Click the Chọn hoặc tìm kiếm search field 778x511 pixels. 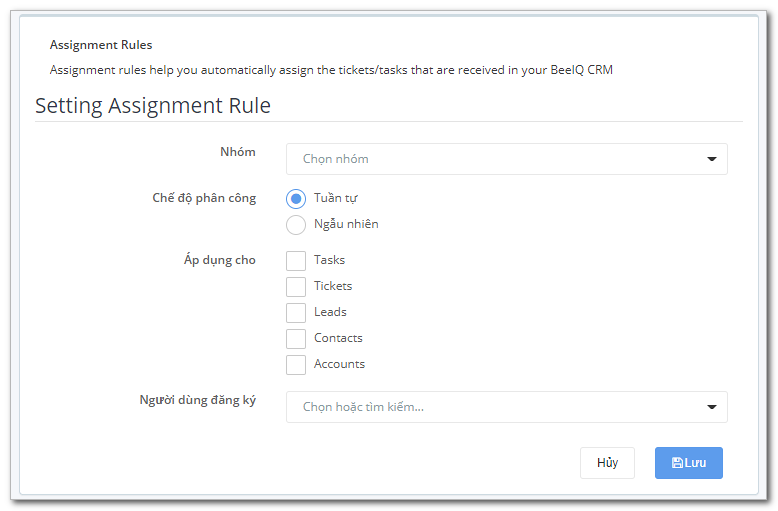tap(507, 407)
